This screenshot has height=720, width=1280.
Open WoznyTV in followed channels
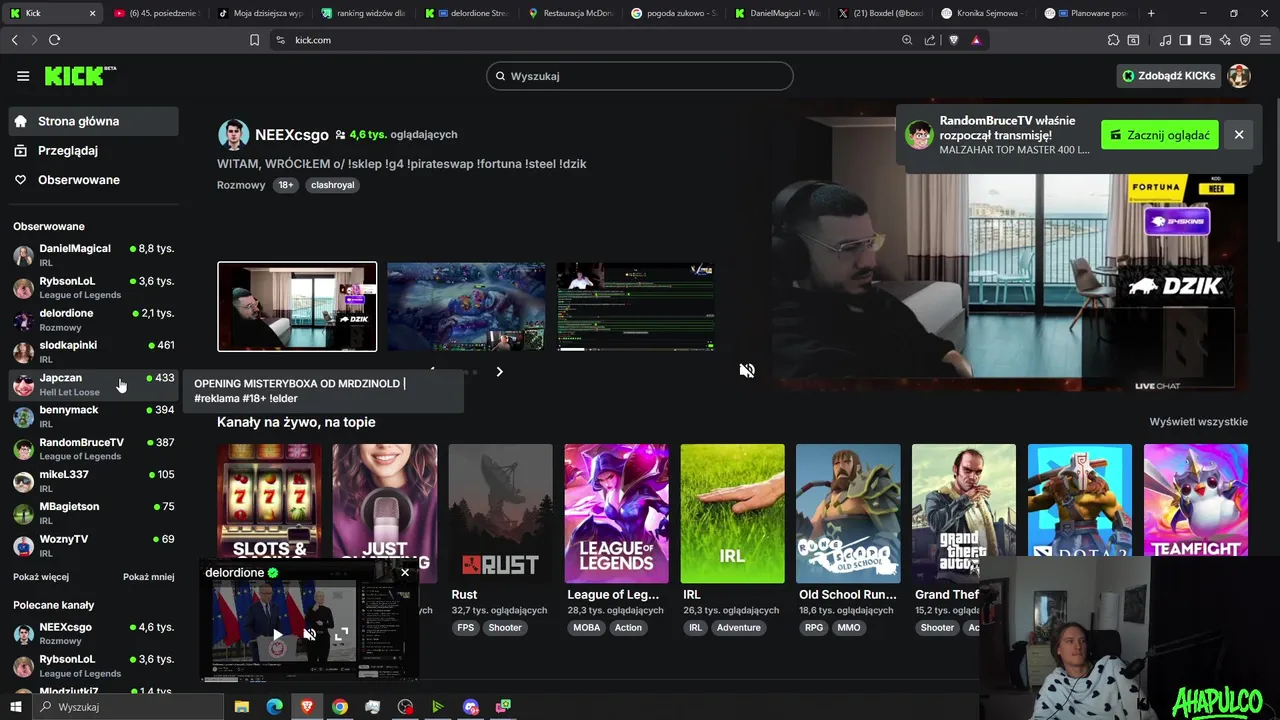click(x=93, y=546)
